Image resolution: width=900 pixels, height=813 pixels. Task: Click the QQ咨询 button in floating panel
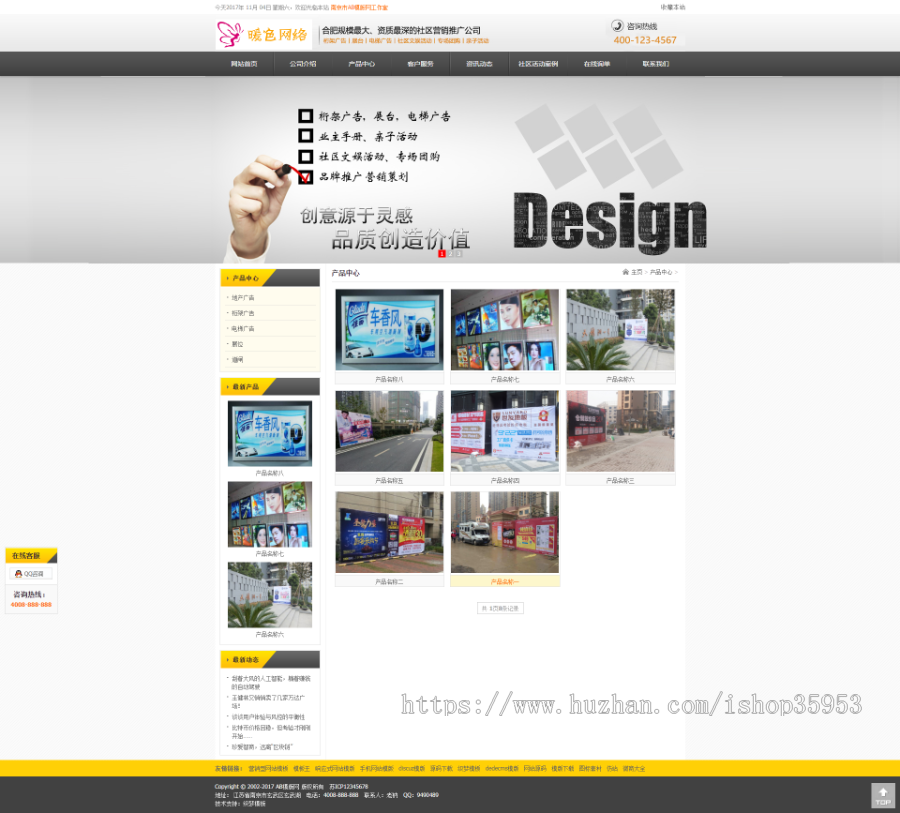(31, 574)
